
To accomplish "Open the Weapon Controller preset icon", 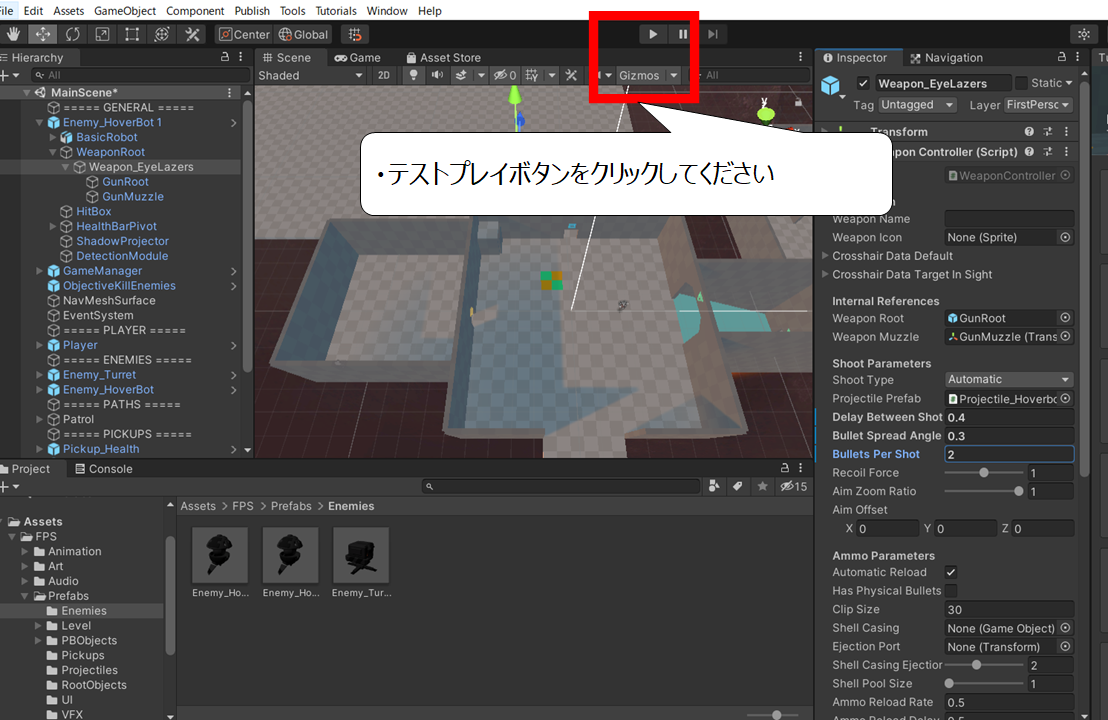I will [1048, 151].
